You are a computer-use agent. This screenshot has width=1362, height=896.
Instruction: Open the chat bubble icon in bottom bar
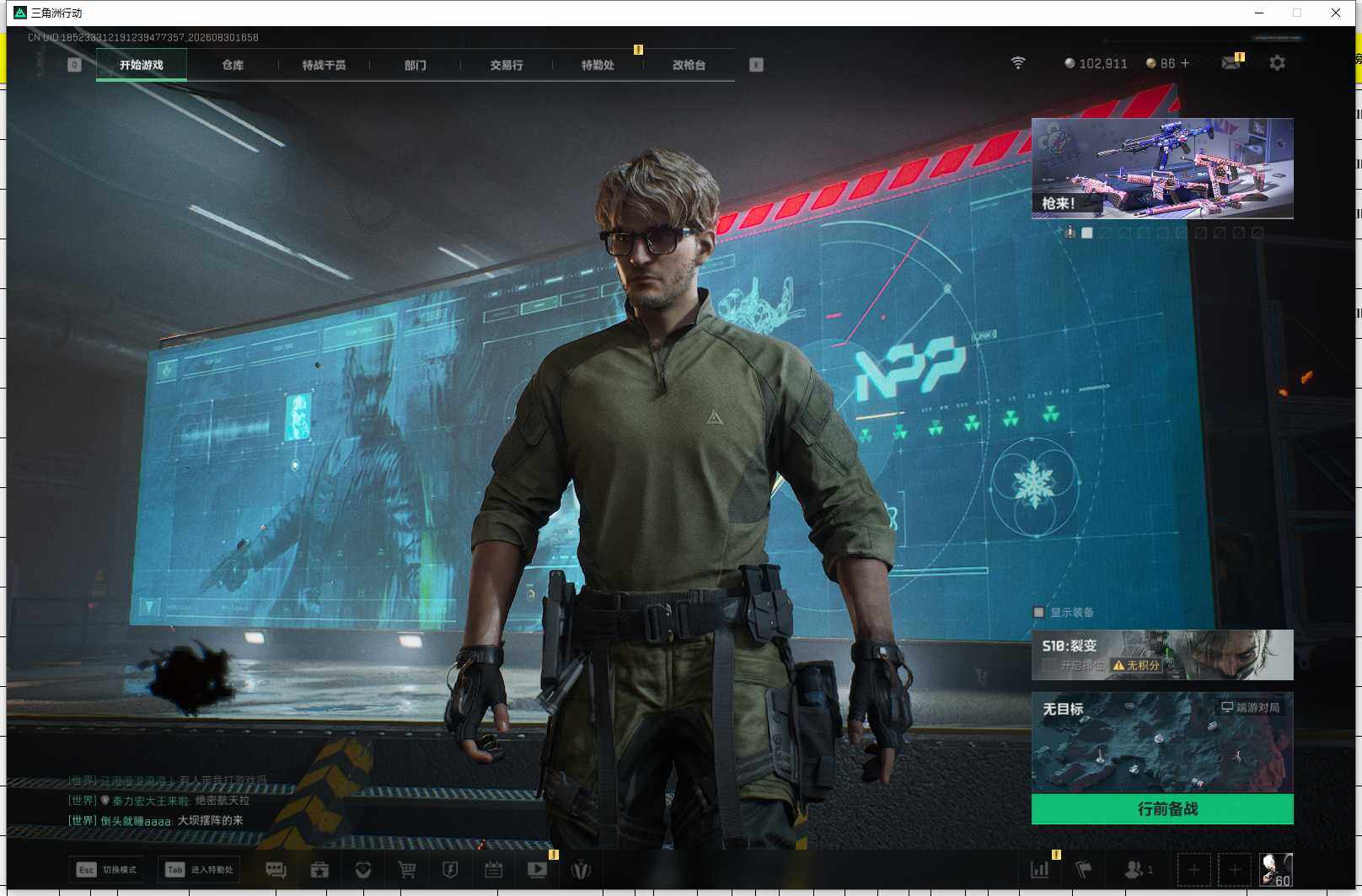coord(276,870)
